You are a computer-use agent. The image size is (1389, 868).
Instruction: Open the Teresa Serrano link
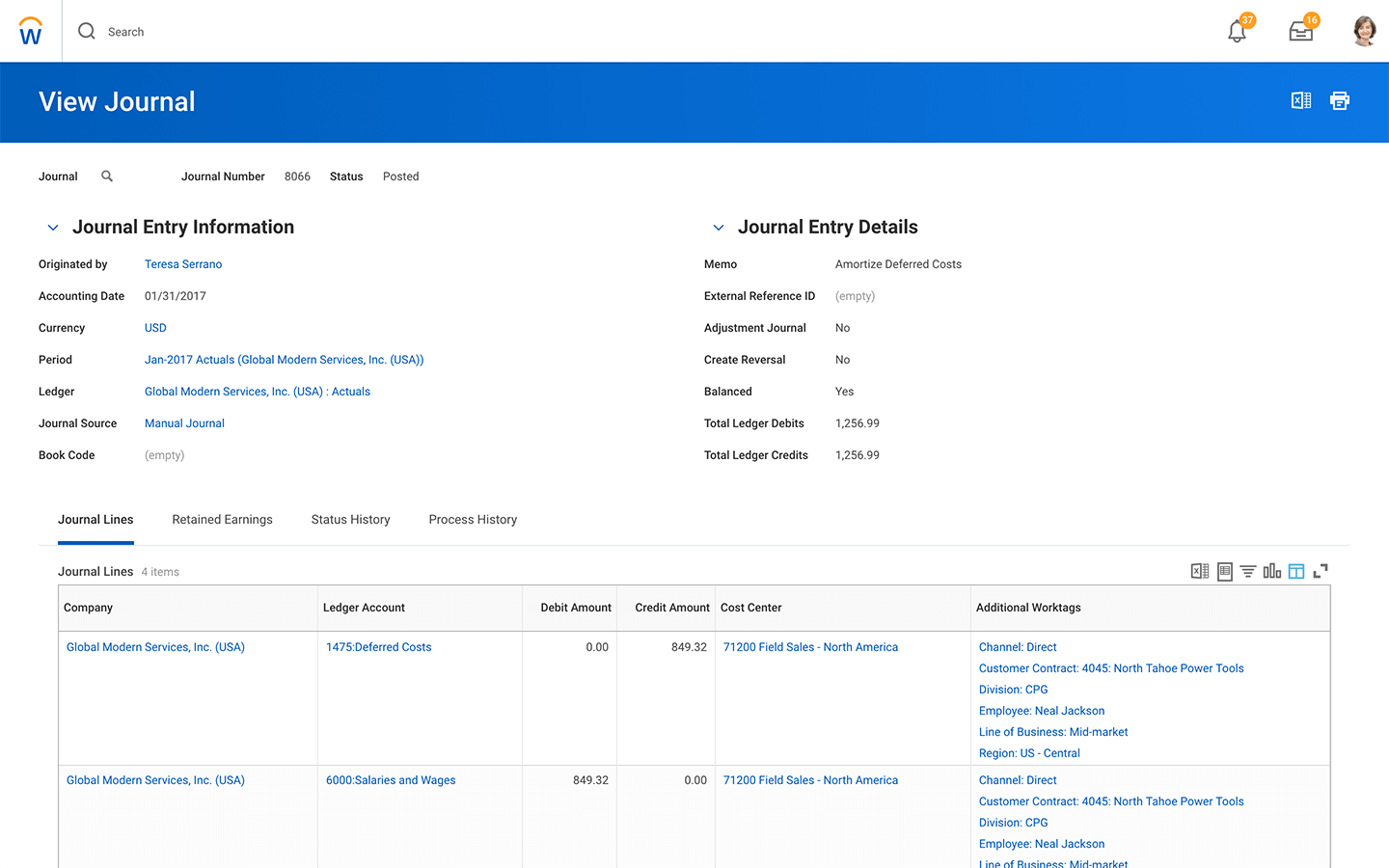tap(183, 264)
